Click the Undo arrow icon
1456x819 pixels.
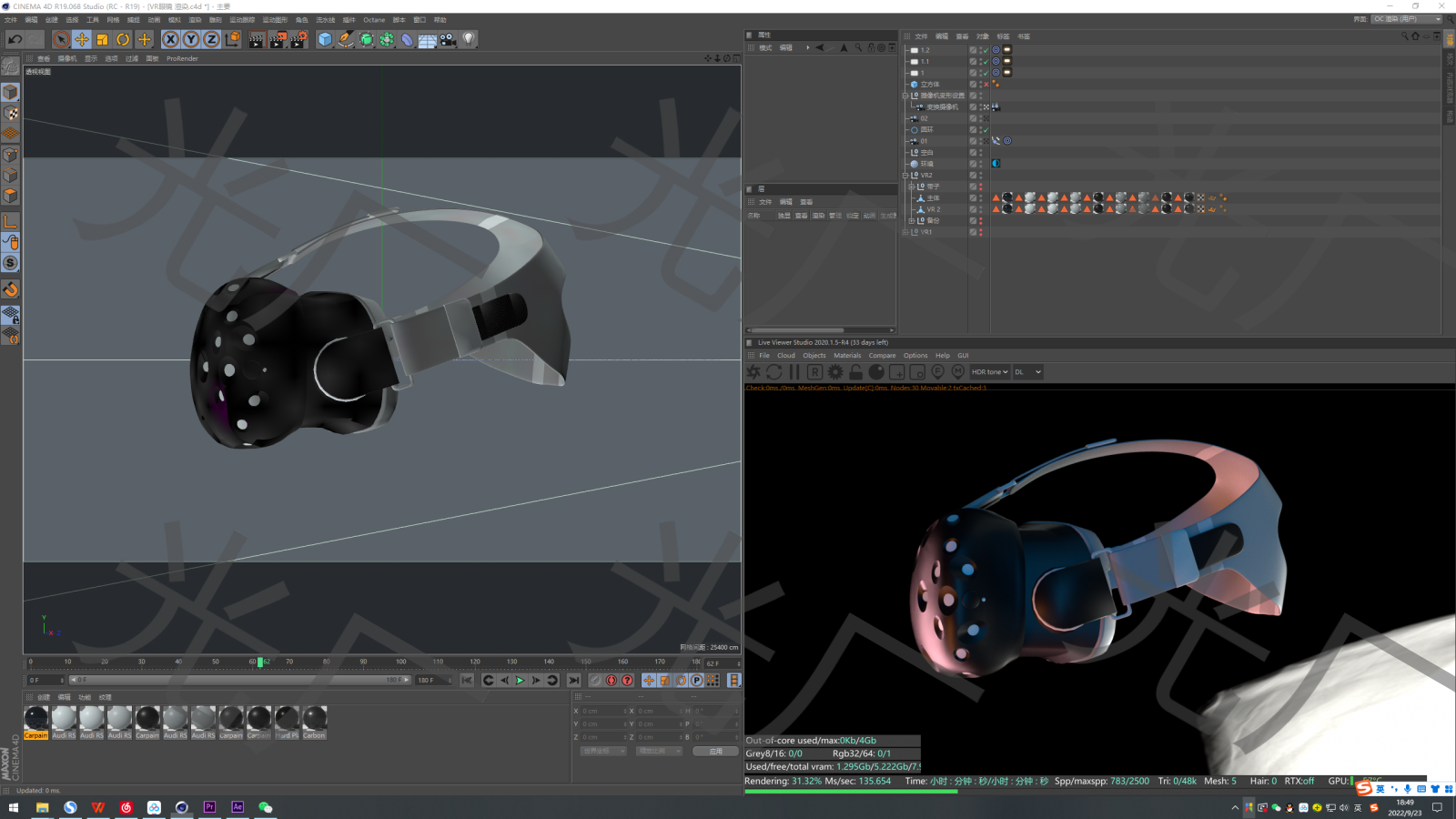tap(15, 39)
